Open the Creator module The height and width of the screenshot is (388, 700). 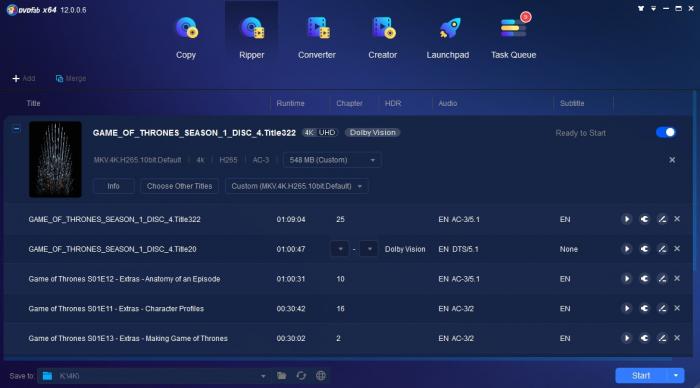(x=383, y=38)
